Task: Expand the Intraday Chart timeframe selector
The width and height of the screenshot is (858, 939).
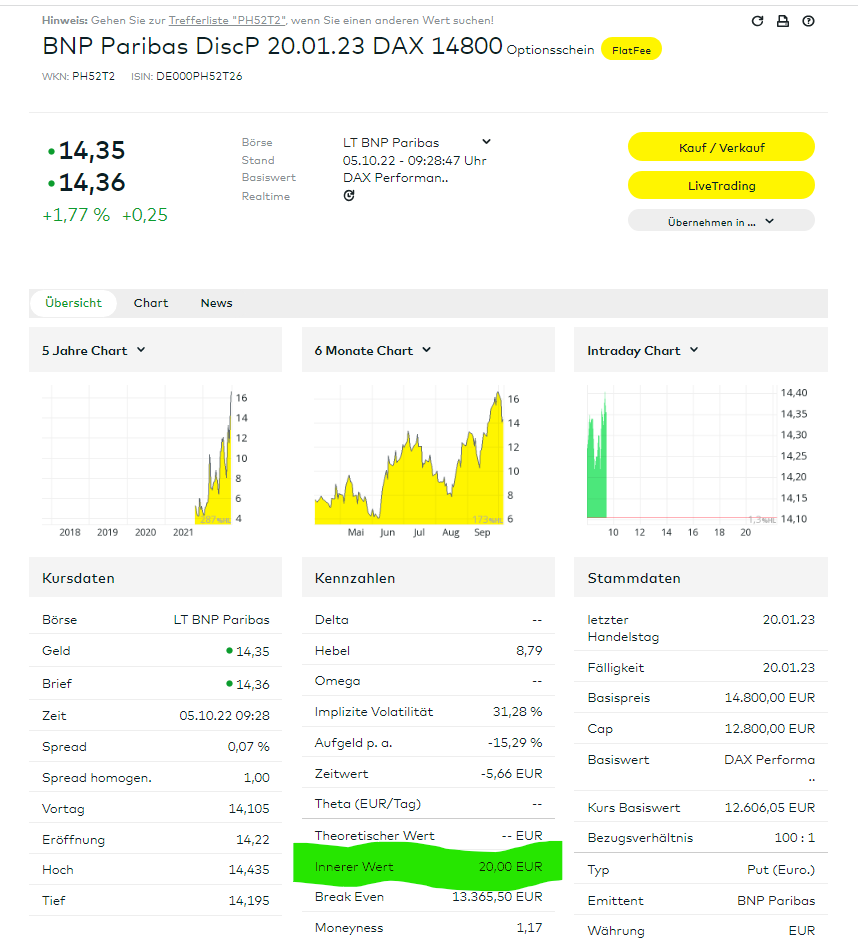Action: [x=694, y=350]
